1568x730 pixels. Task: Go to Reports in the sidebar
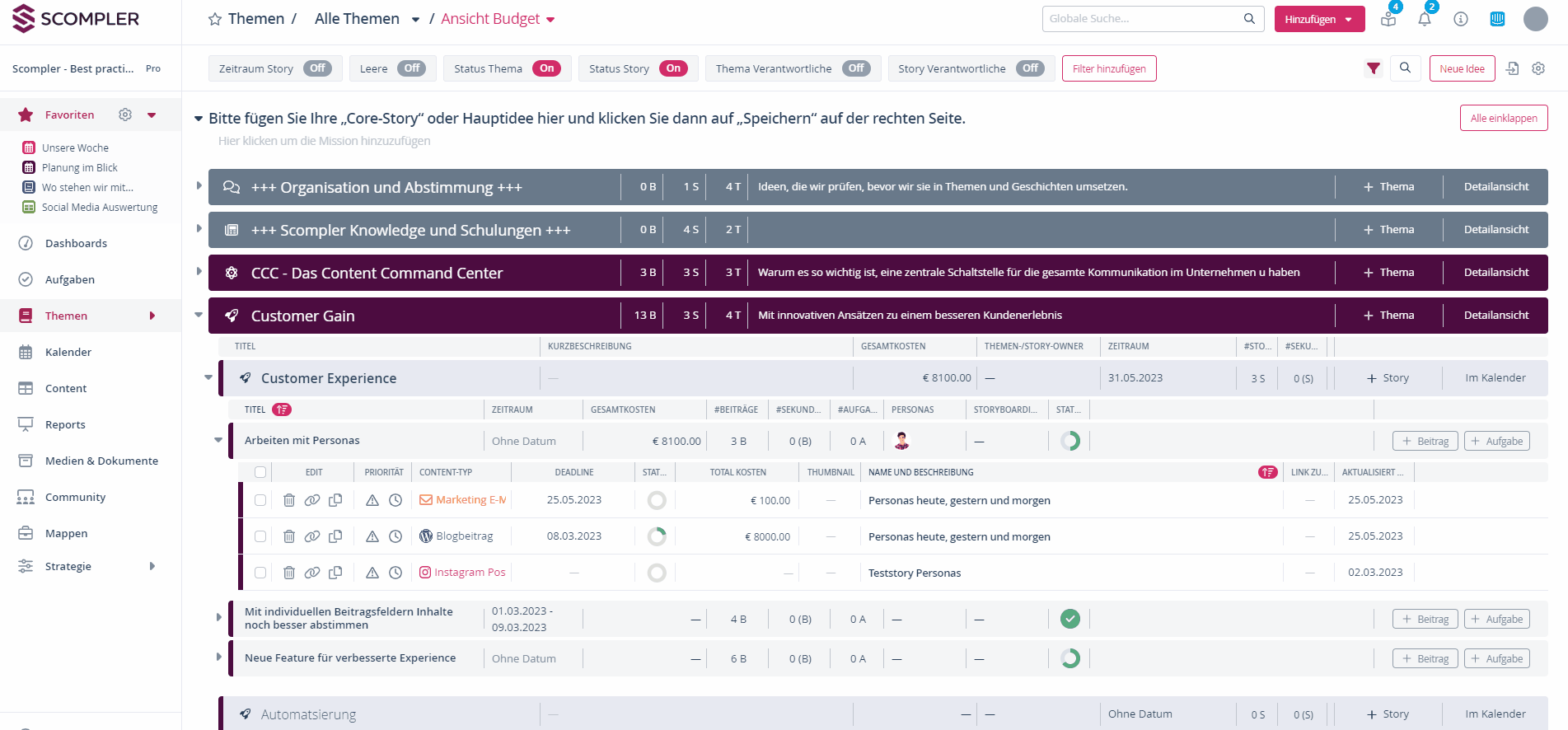click(65, 424)
